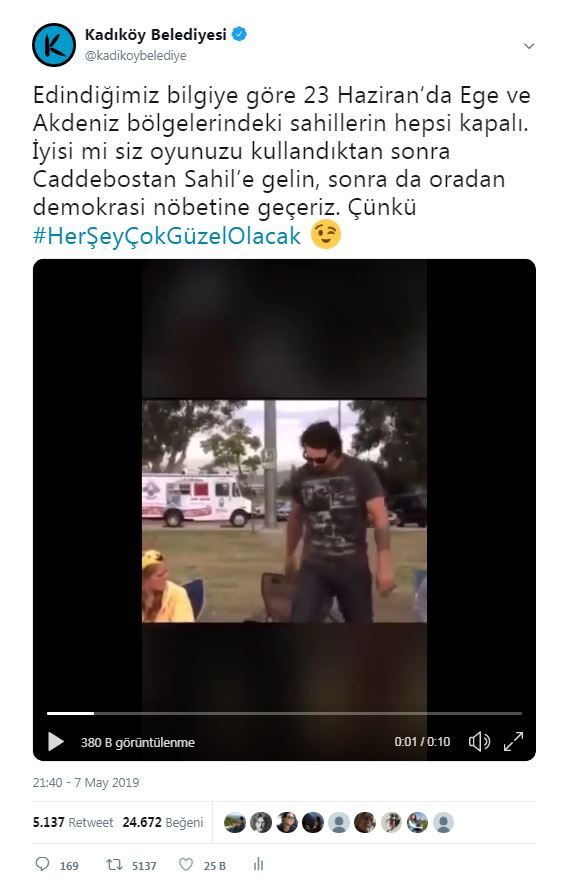This screenshot has width=566, height=891.
Task: Mute the video using the speaker icon
Action: point(479,742)
